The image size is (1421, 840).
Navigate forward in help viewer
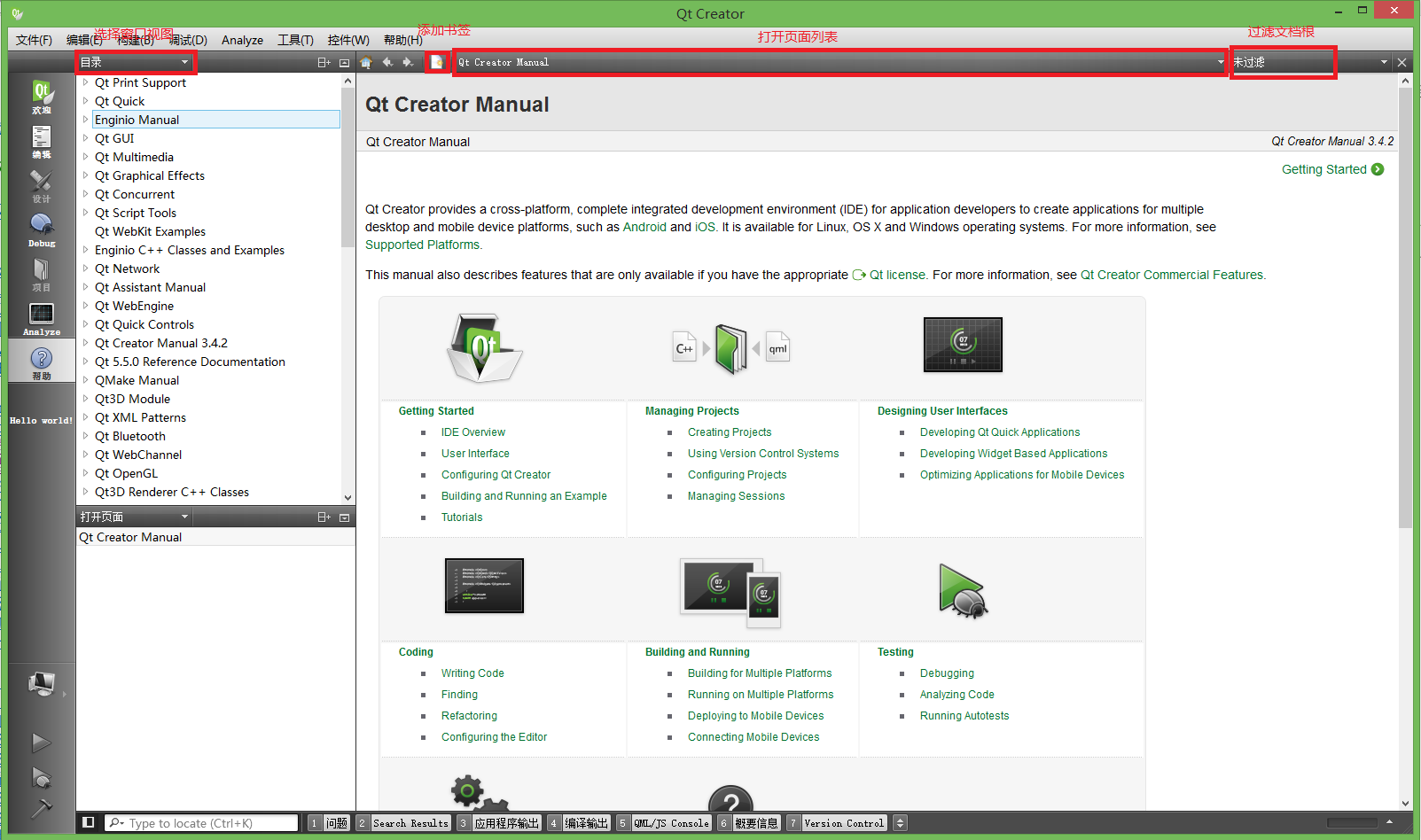click(408, 62)
